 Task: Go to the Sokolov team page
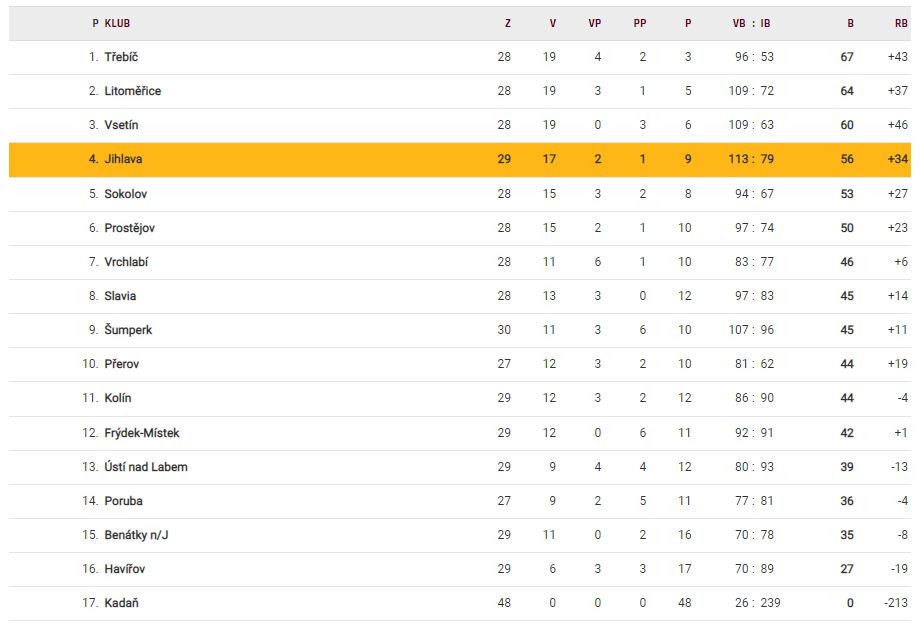click(x=125, y=194)
